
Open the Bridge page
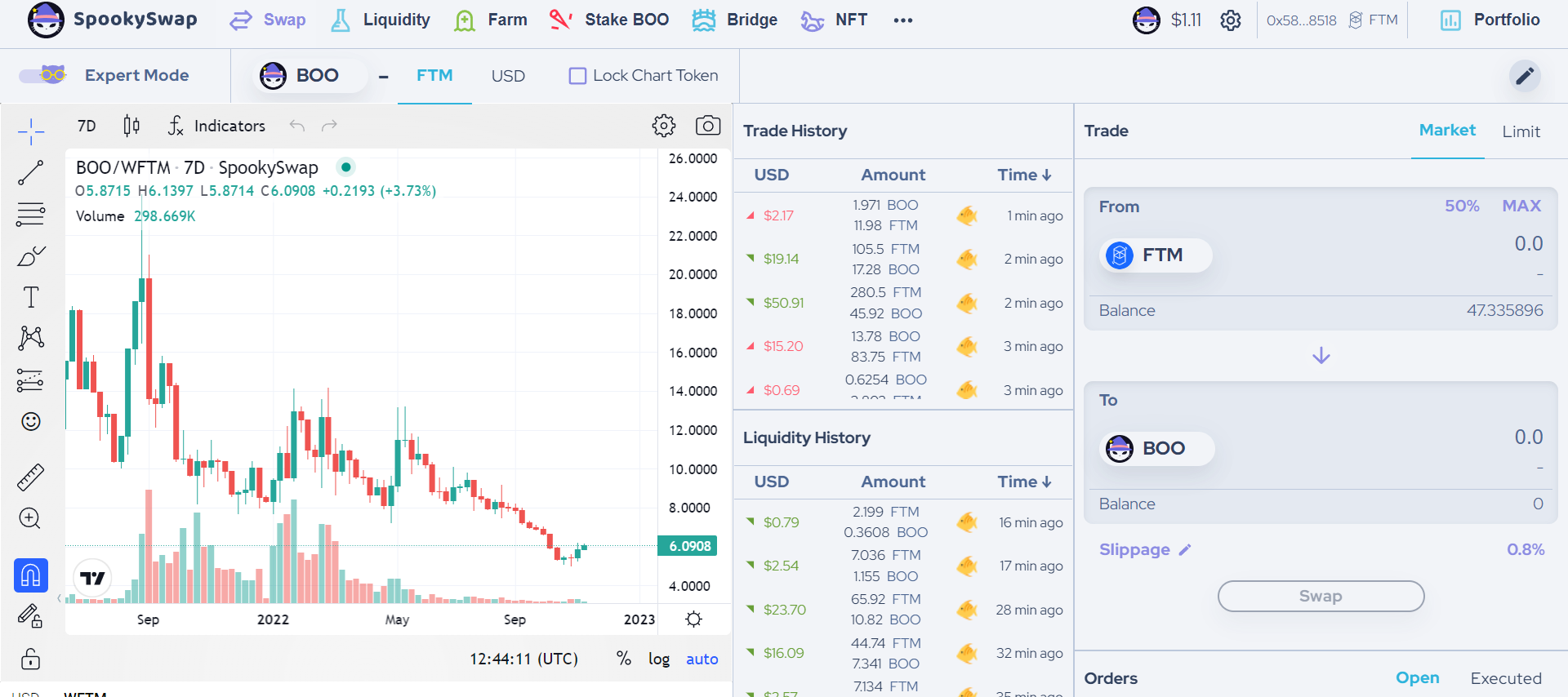[x=735, y=20]
